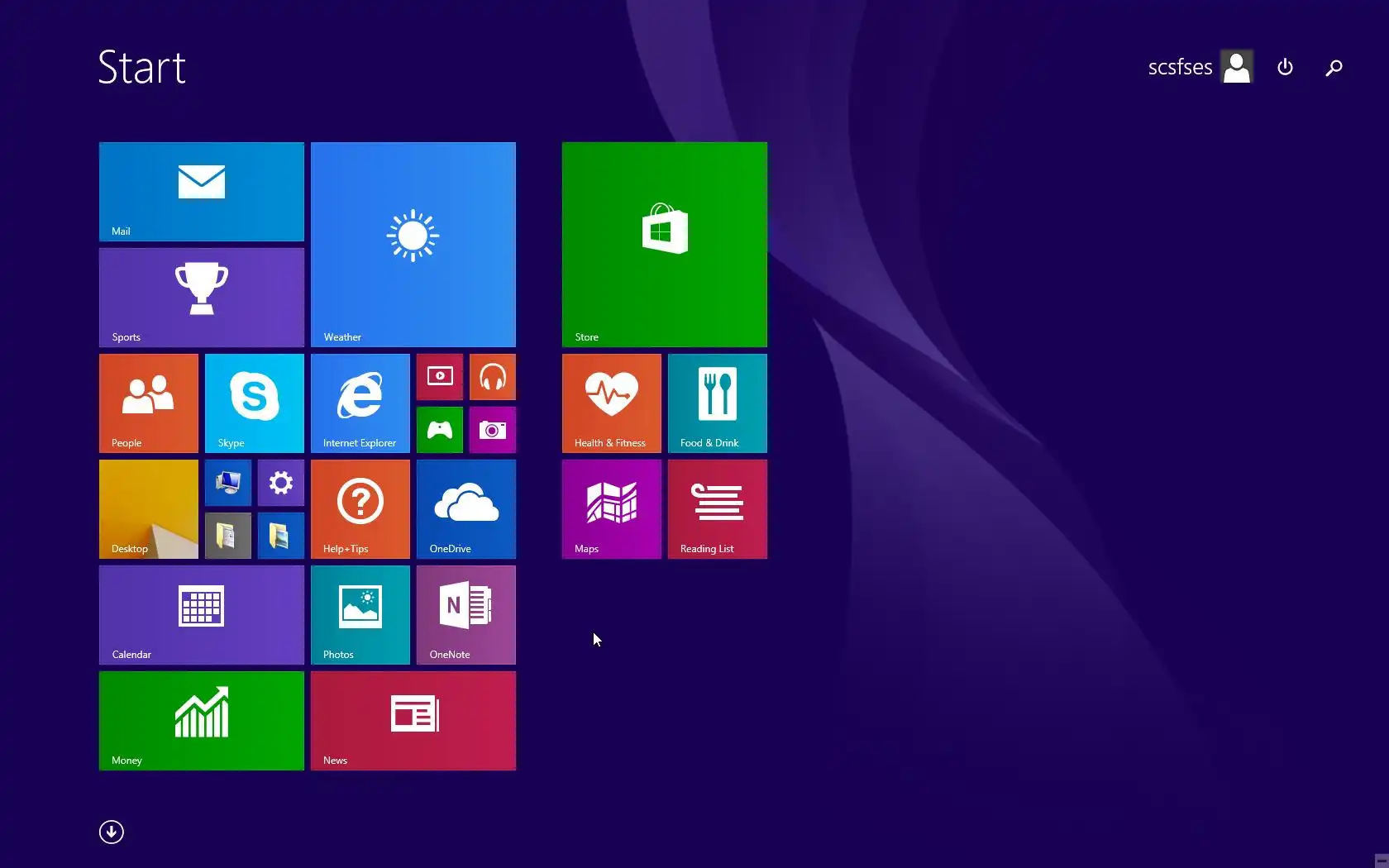Open the Calendar tile
The height and width of the screenshot is (868, 1389).
tap(202, 615)
